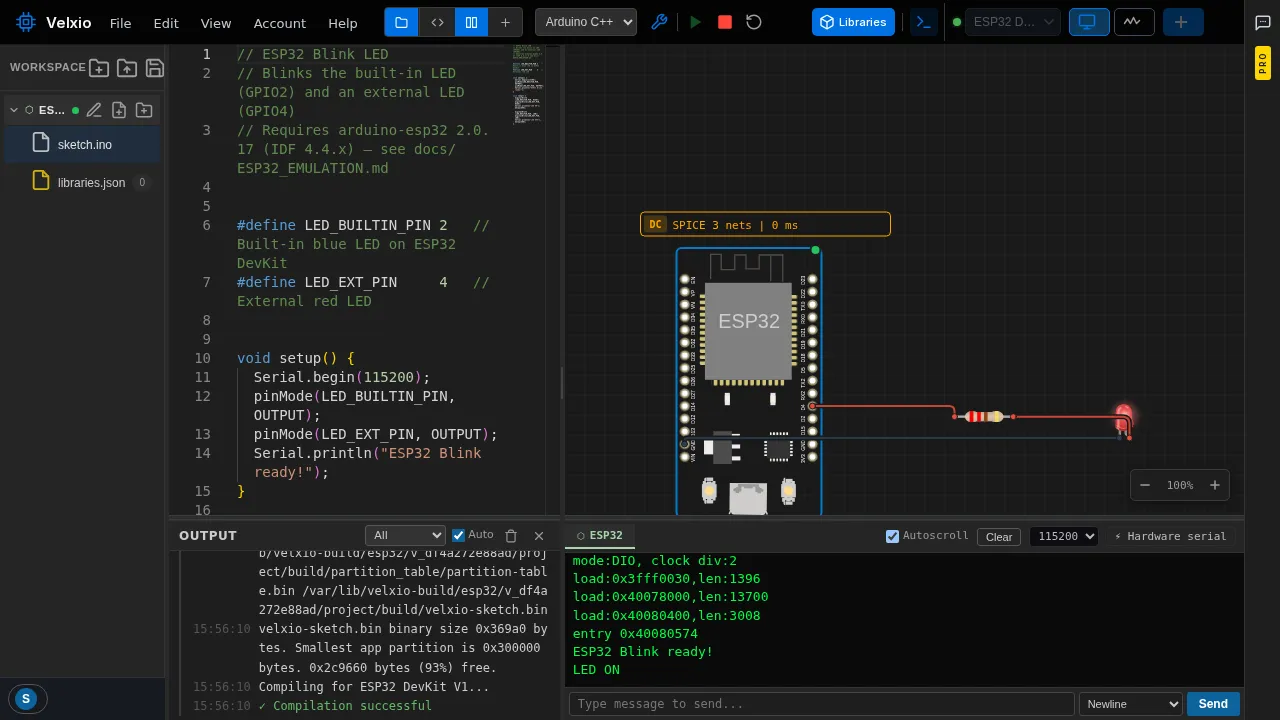The image size is (1280, 720).
Task: Collapse the ESP project tree node
Action: (x=14, y=110)
